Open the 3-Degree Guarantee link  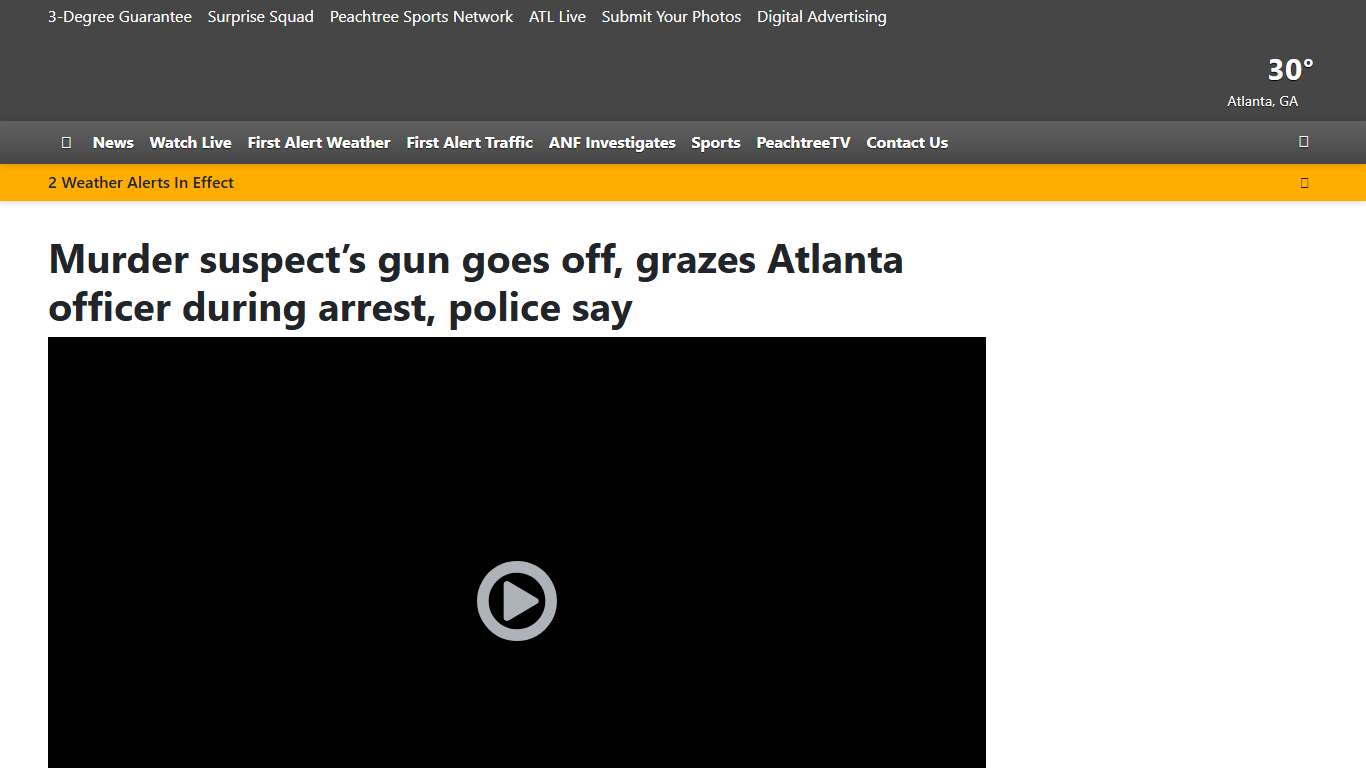(x=119, y=16)
